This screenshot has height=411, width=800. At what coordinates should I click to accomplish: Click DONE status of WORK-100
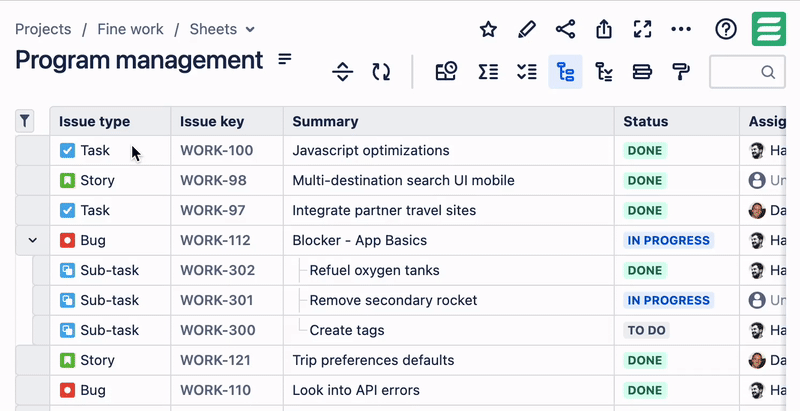pos(645,150)
